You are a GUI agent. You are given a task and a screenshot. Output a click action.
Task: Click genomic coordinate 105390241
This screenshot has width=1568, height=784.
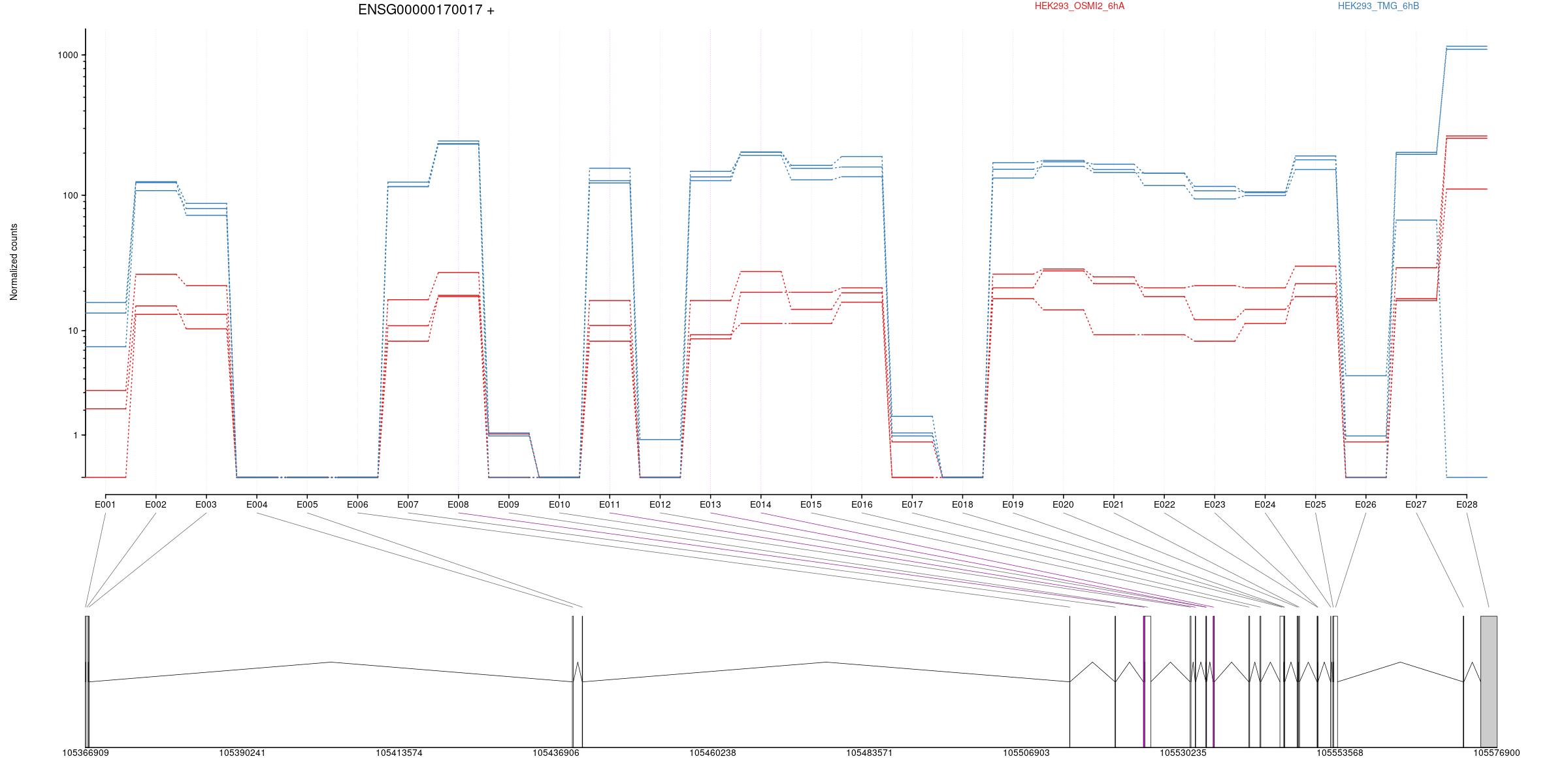[242, 753]
